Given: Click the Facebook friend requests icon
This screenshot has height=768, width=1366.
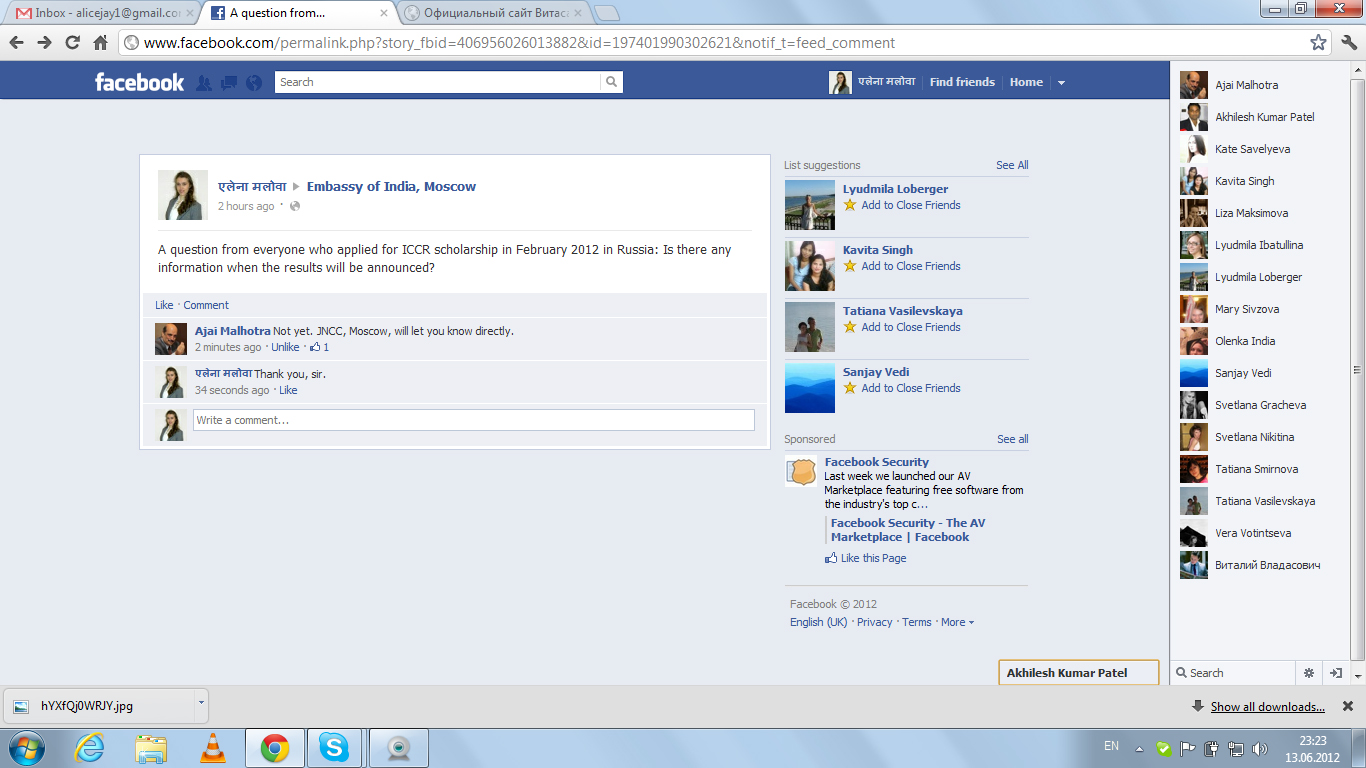Looking at the screenshot, I should 204,83.
